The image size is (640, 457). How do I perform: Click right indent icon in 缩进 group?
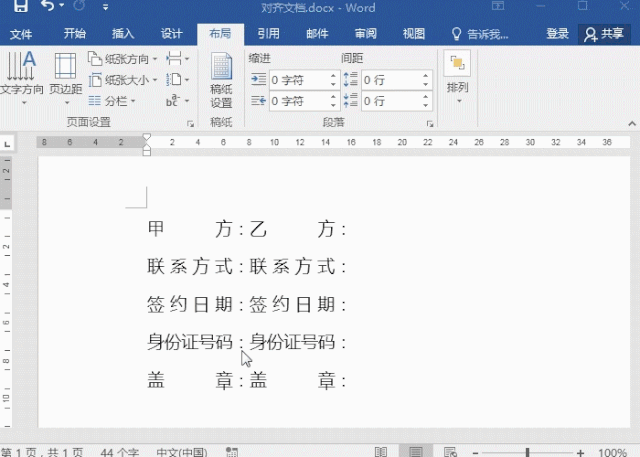click(258, 100)
